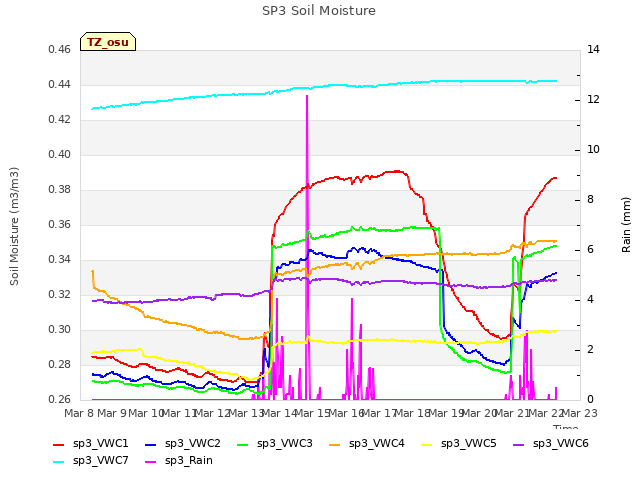Click the green sp3_VWC3 legend color marker
This screenshot has width=640, height=480.
tap(243, 445)
